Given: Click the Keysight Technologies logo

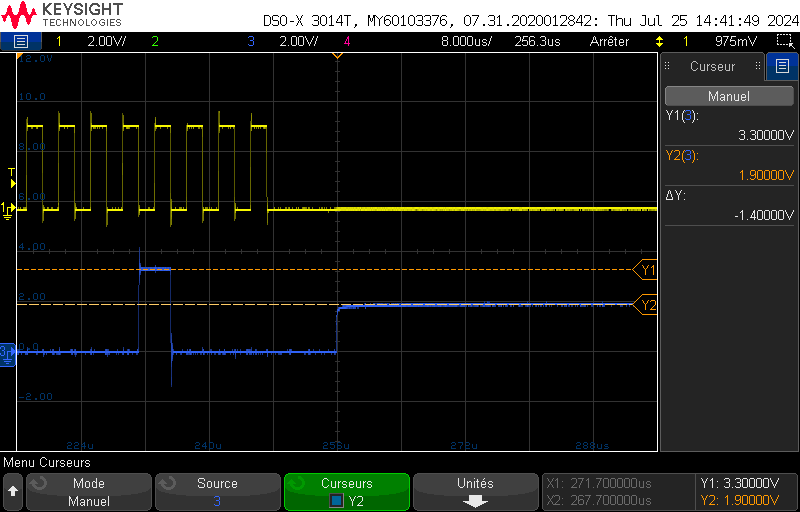Looking at the screenshot, I should [62, 14].
